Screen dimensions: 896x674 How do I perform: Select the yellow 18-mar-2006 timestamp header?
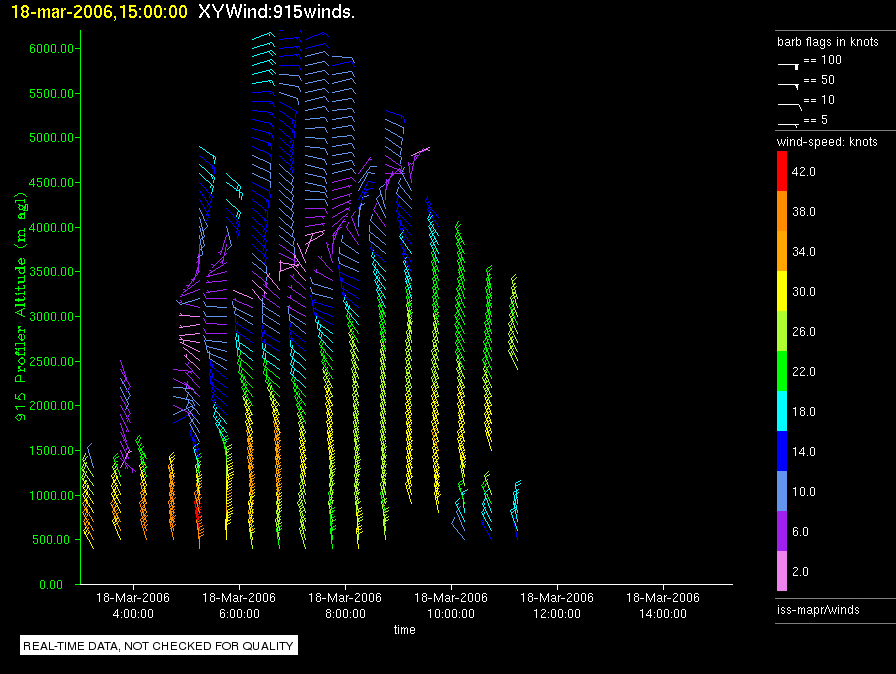[x=99, y=11]
